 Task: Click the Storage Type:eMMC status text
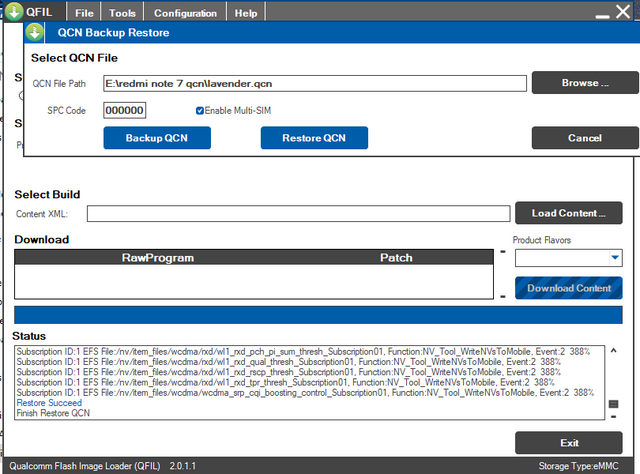(x=578, y=466)
